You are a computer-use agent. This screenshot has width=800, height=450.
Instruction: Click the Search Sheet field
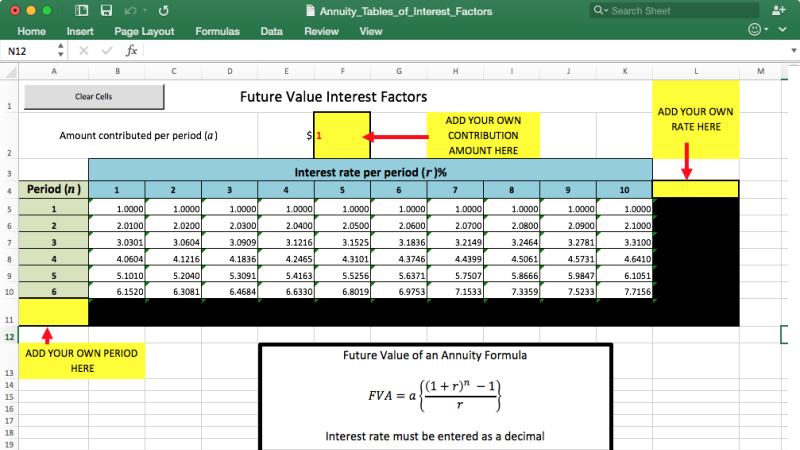pyautogui.click(x=674, y=11)
